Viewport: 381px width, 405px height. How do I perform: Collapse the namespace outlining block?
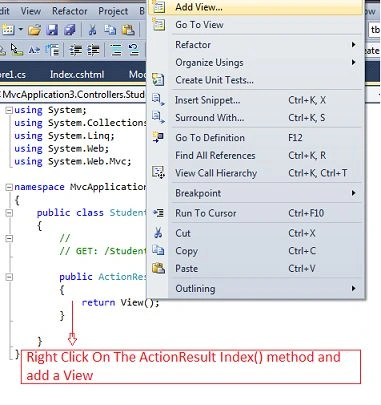(9, 187)
